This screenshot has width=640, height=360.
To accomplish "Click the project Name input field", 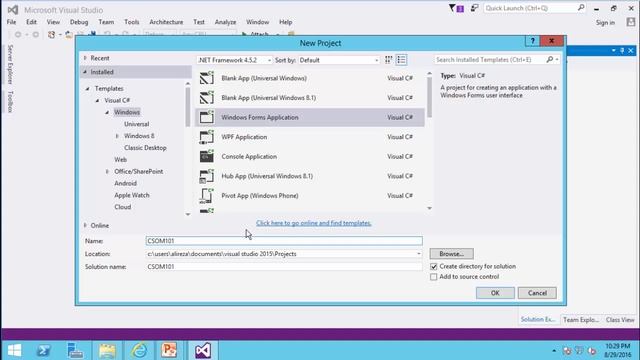I will [284, 241].
